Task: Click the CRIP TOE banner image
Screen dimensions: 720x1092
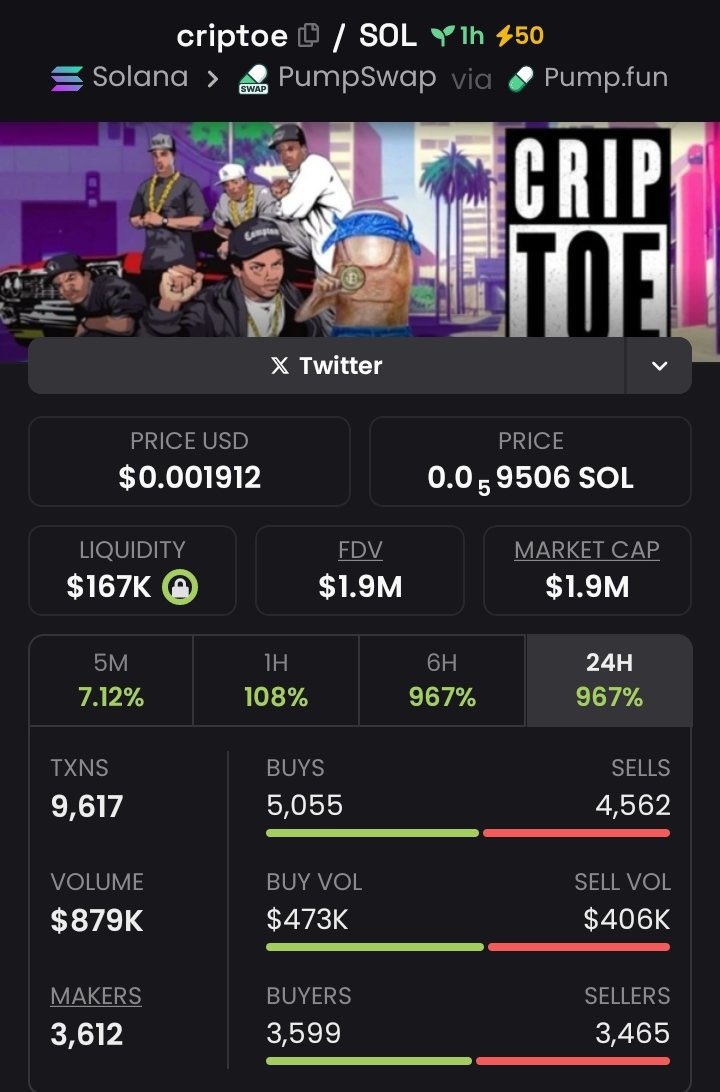Action: tap(360, 238)
